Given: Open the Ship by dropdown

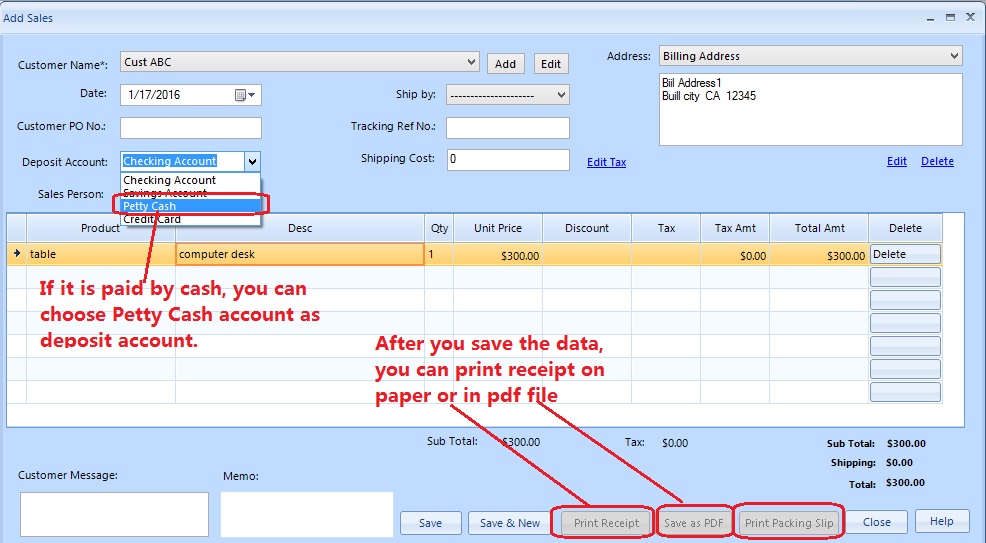Looking at the screenshot, I should (561, 95).
